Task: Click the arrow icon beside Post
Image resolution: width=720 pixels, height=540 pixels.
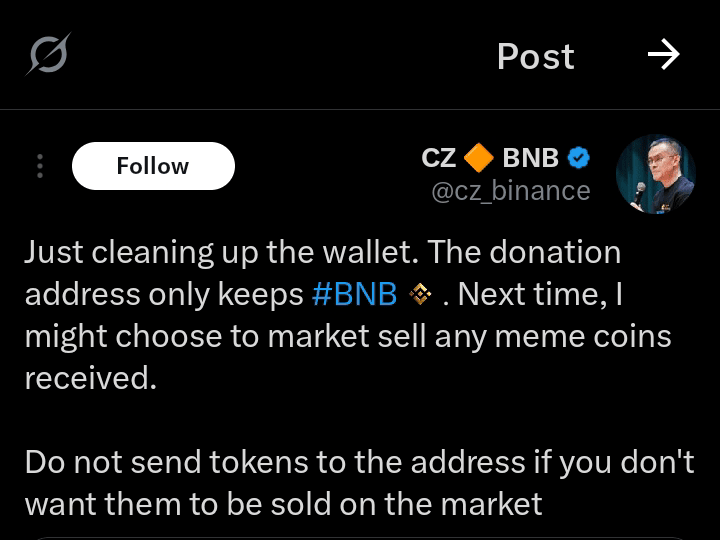Action: tap(663, 55)
